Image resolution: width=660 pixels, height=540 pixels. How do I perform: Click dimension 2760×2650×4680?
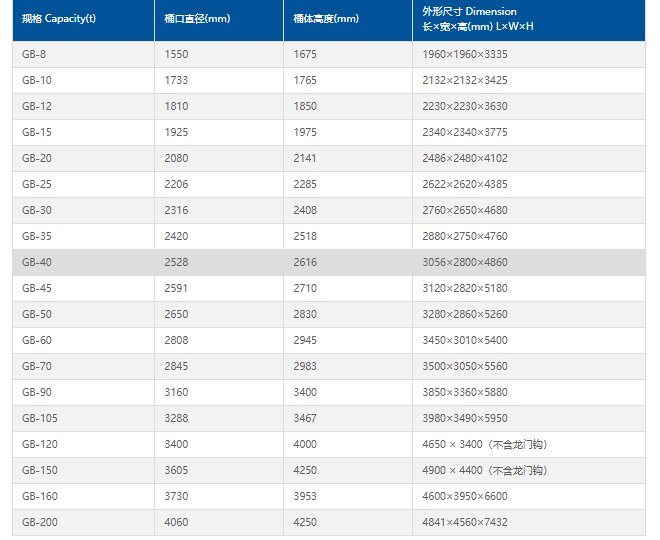point(465,210)
